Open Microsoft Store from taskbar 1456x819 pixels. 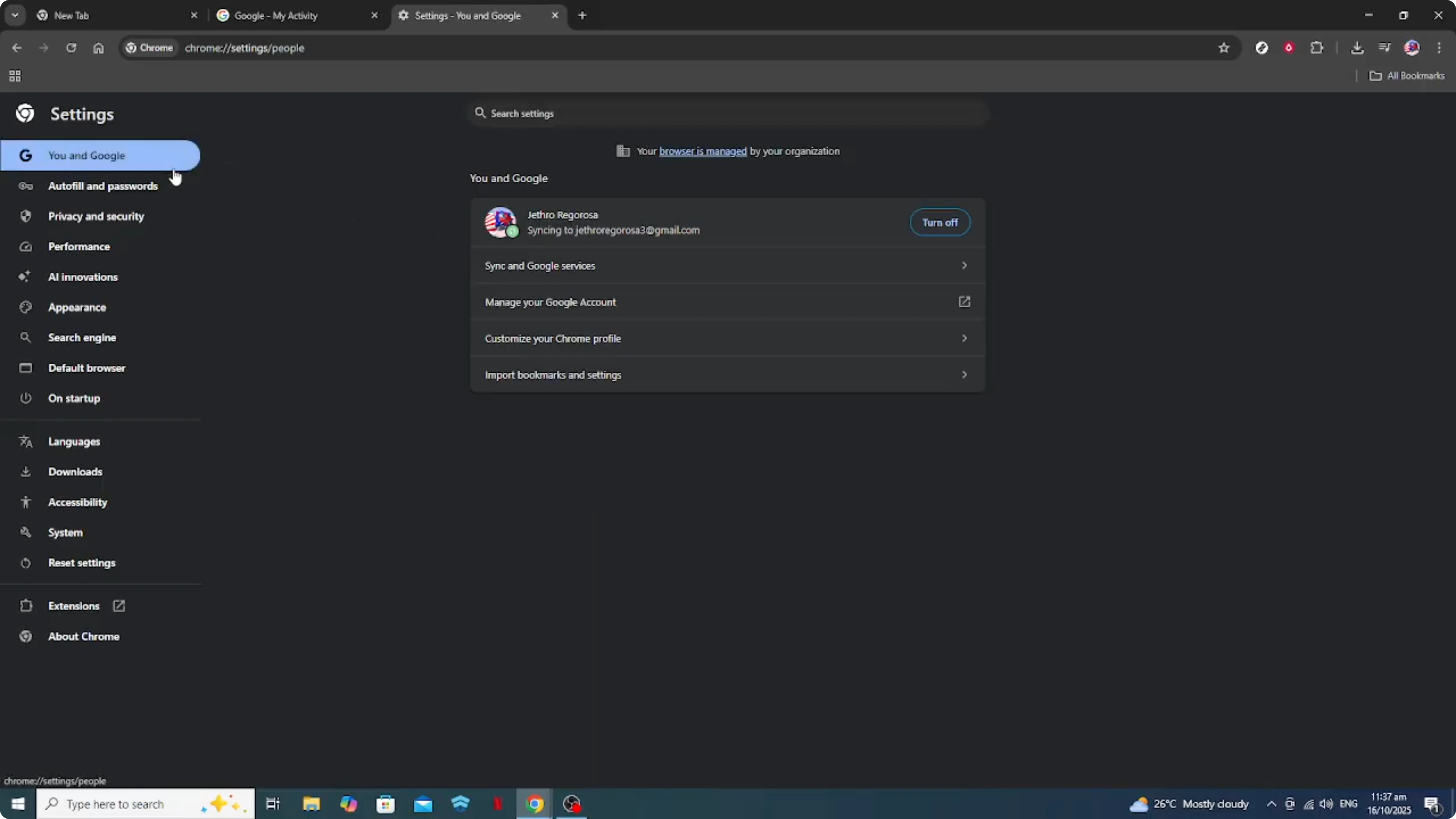click(x=385, y=804)
